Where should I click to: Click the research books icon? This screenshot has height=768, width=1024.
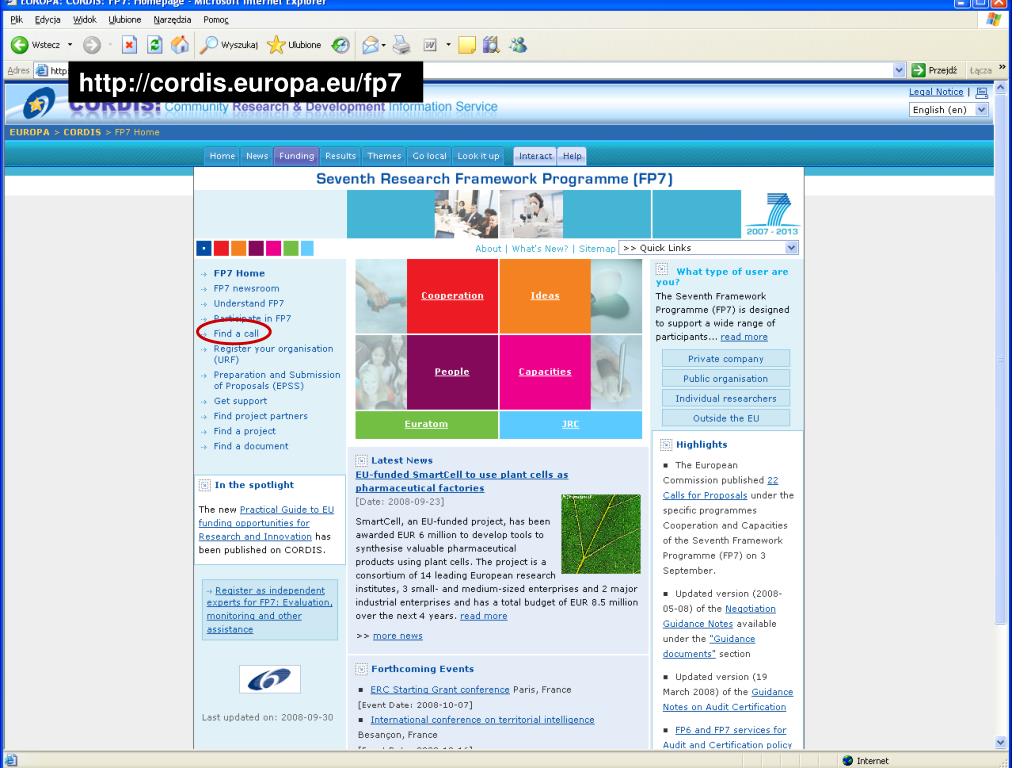491,44
